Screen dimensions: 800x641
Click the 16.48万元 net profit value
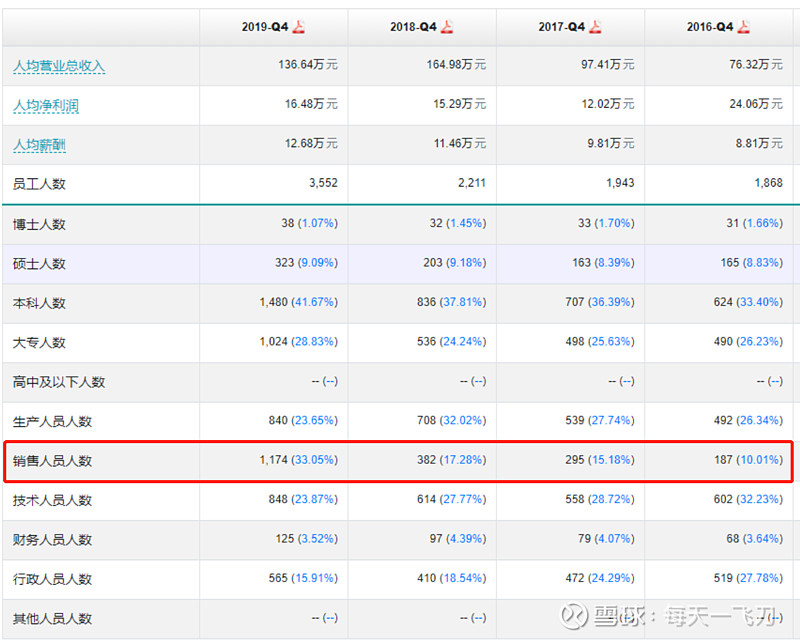[311, 104]
